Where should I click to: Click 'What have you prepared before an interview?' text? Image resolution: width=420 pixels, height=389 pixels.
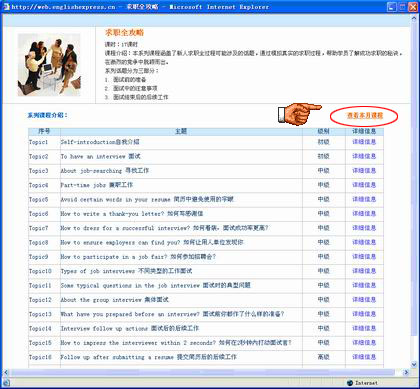[130, 314]
